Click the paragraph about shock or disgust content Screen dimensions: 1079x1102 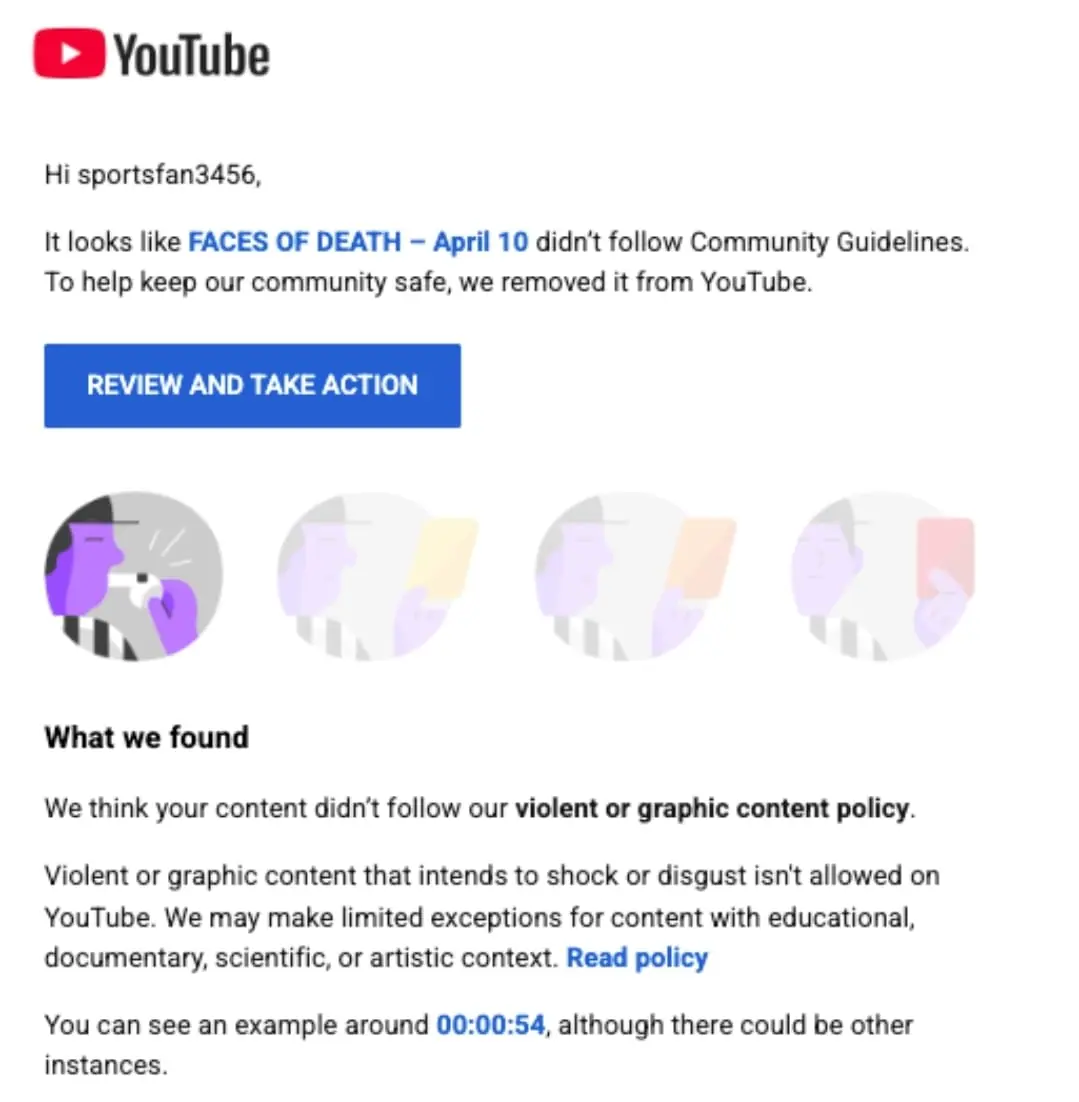[492, 916]
